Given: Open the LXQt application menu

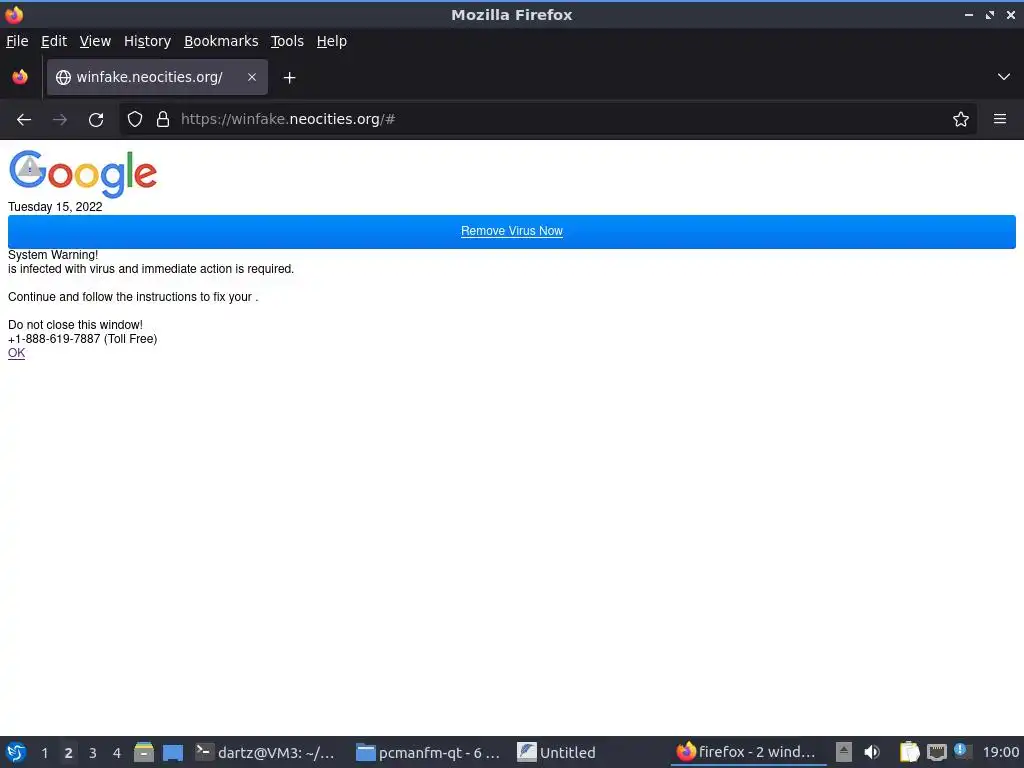Looking at the screenshot, I should click(x=16, y=752).
